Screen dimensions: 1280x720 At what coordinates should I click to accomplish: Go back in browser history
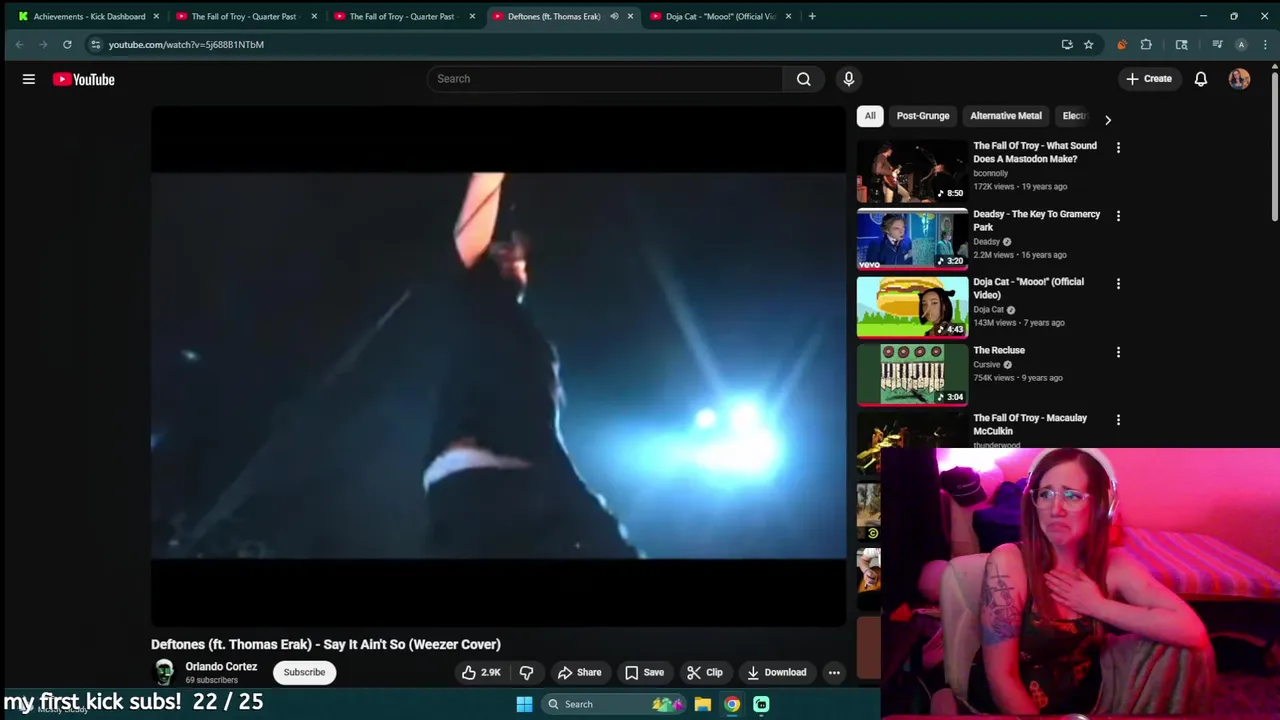(19, 44)
